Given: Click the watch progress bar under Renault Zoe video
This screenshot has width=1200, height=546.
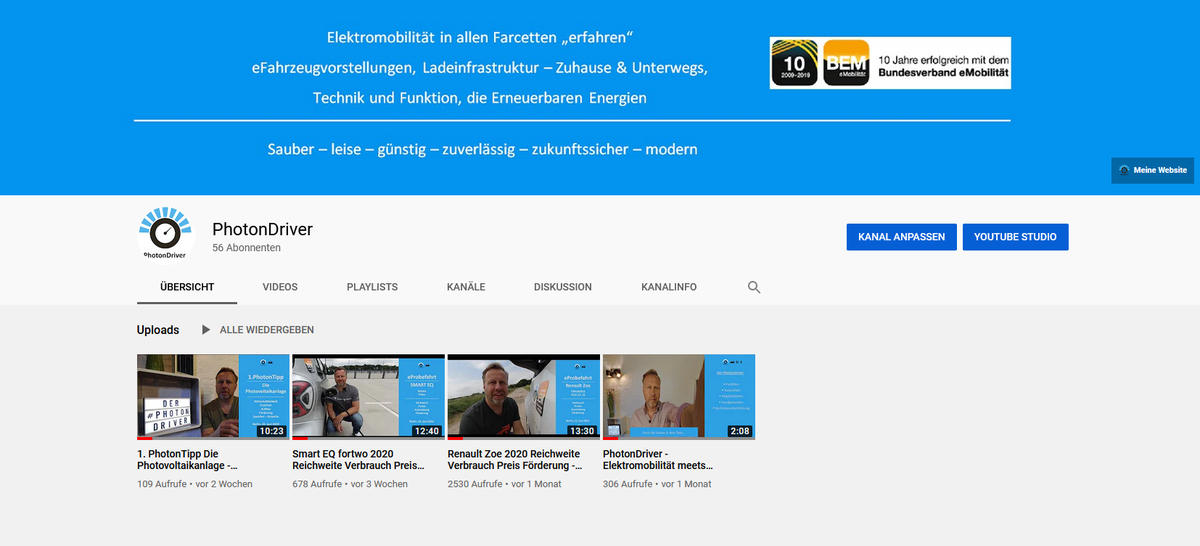Looking at the screenshot, I should point(524,439).
